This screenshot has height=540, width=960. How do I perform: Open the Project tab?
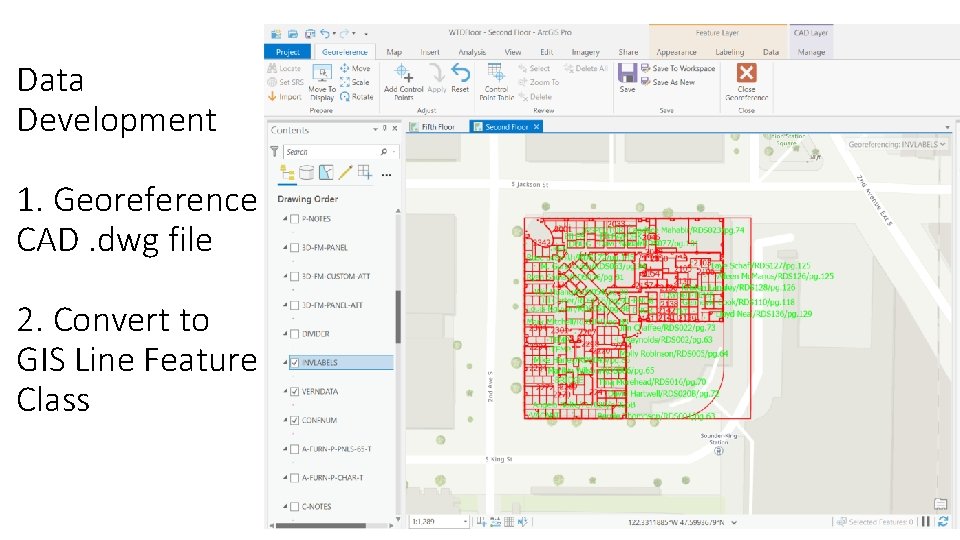(288, 52)
